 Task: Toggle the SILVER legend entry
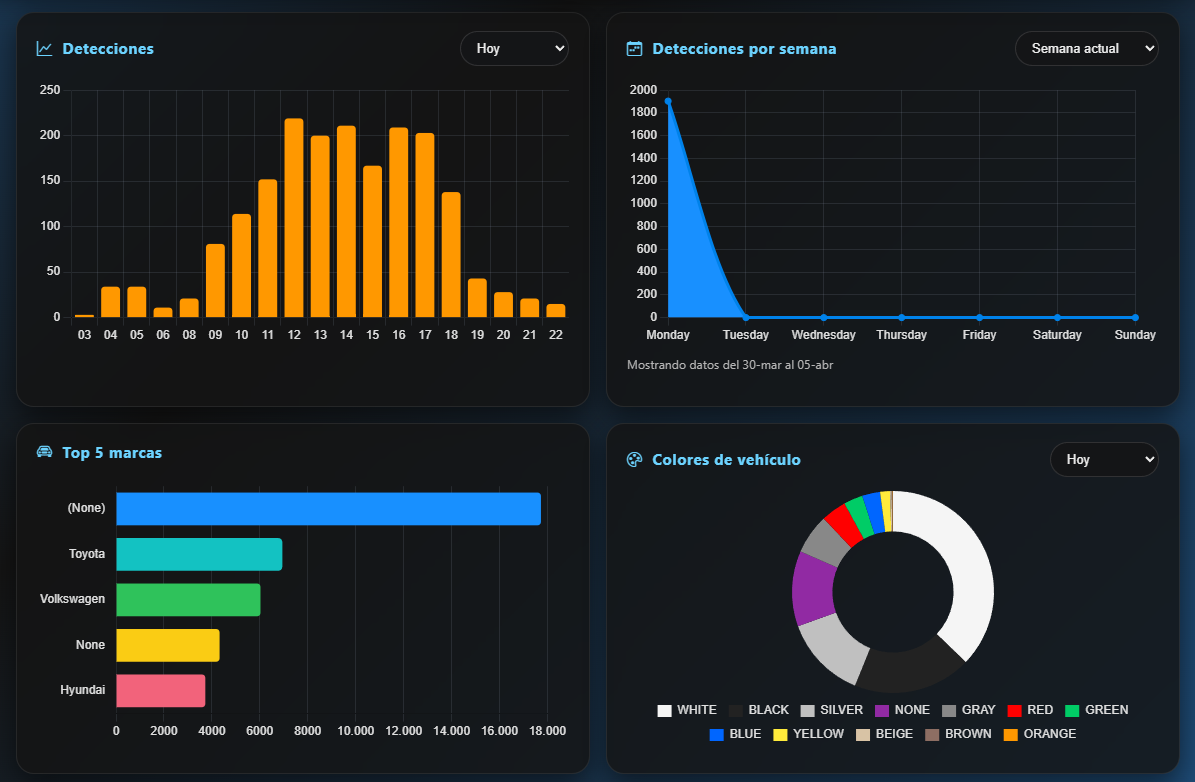(x=831, y=710)
